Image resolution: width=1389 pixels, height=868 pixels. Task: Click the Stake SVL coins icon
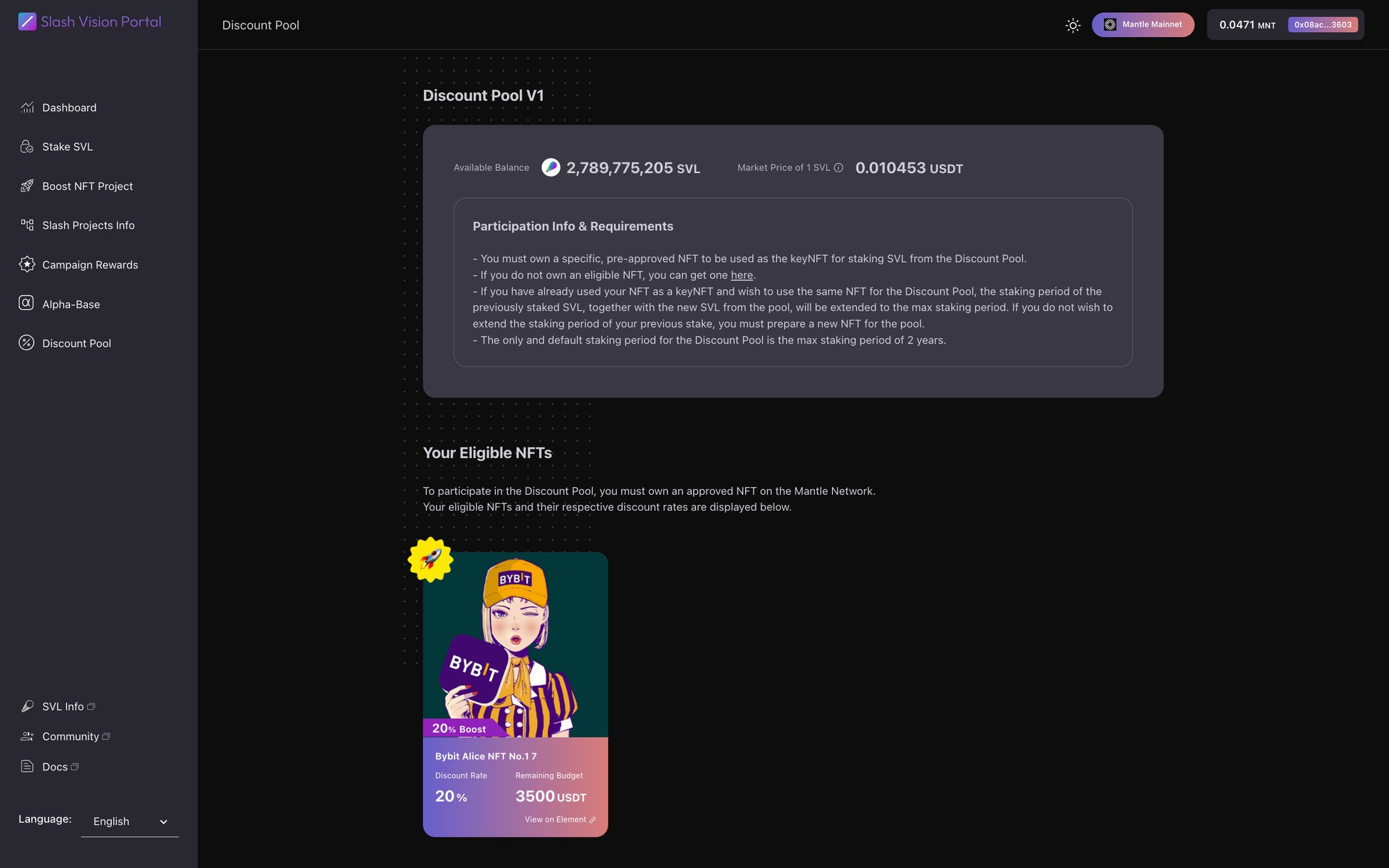(x=27, y=147)
